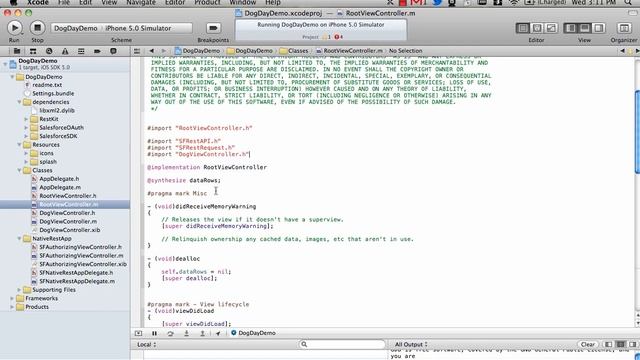Open the Window menu

[242, 2]
